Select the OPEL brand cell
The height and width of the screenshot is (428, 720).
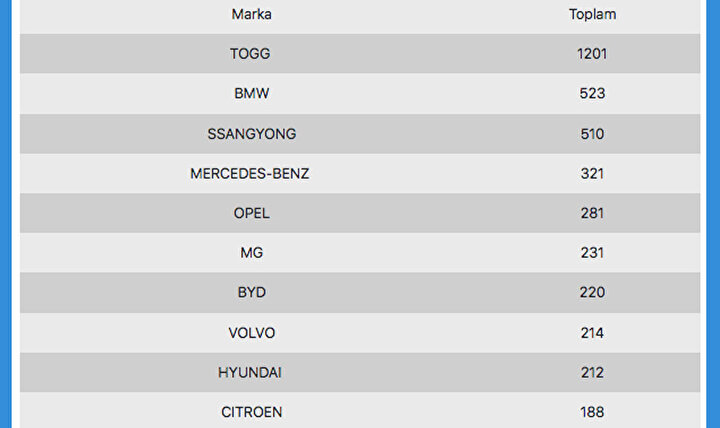[x=251, y=213]
